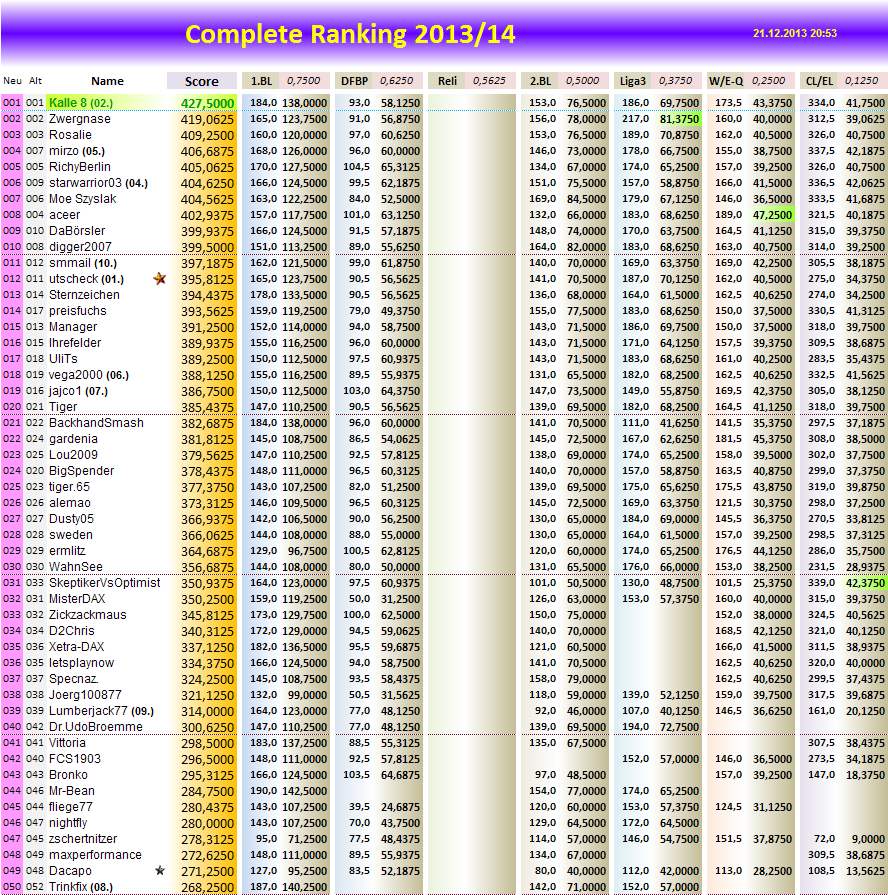Select player name Rosalie
The image size is (888, 895).
[x=70, y=135]
